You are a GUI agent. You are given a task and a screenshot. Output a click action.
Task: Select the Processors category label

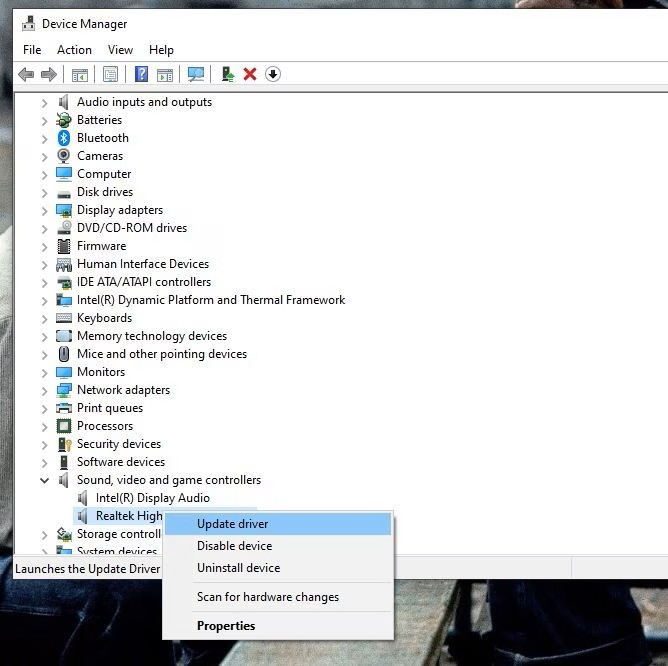(x=105, y=426)
